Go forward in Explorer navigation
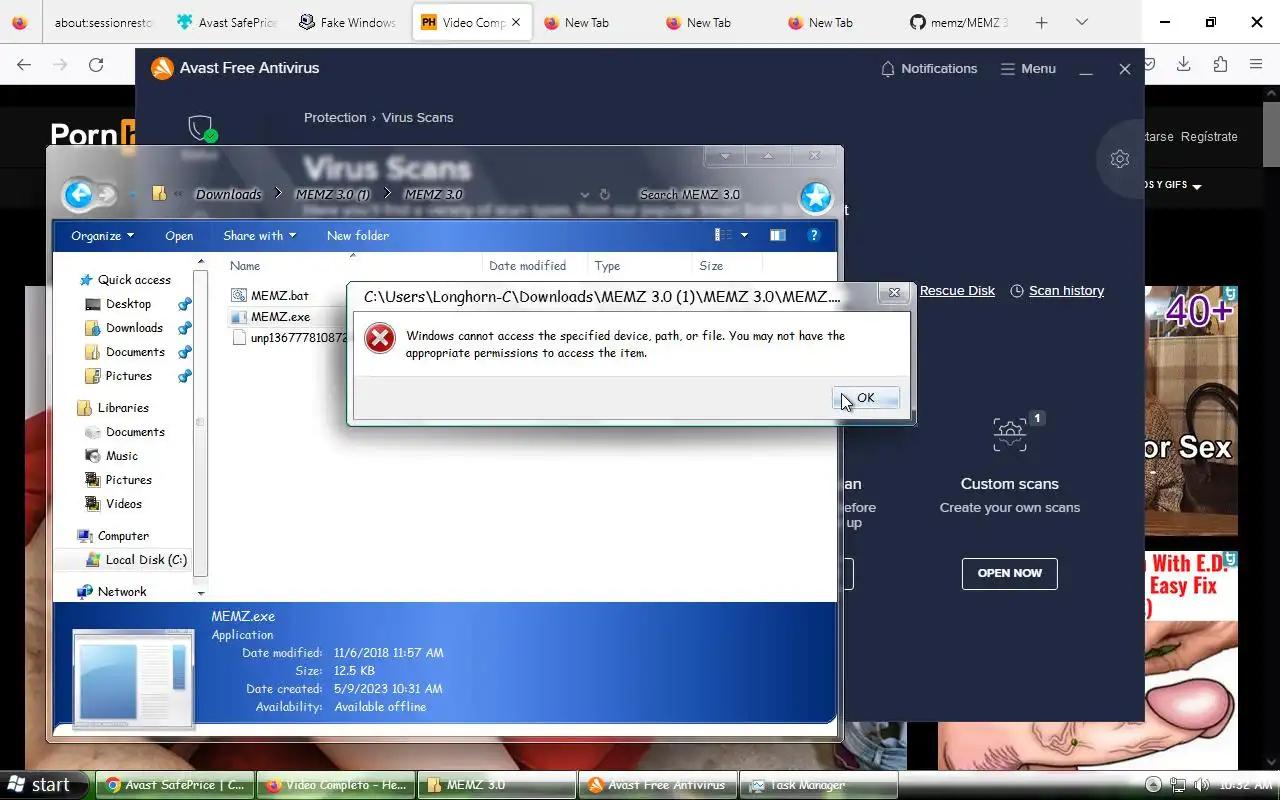This screenshot has width=1280, height=800. [106, 195]
